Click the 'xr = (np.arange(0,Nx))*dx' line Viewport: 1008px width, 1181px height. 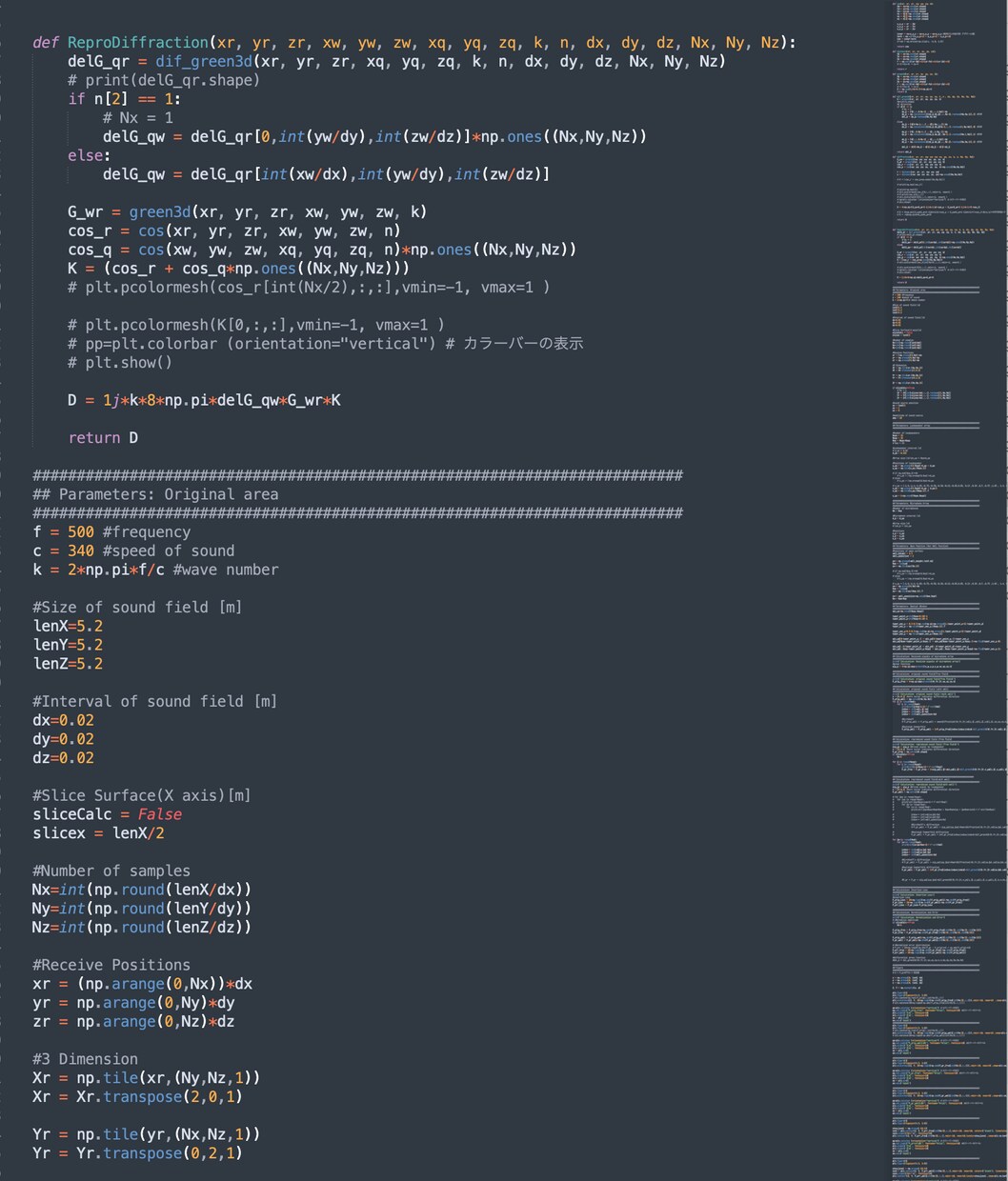142,984
